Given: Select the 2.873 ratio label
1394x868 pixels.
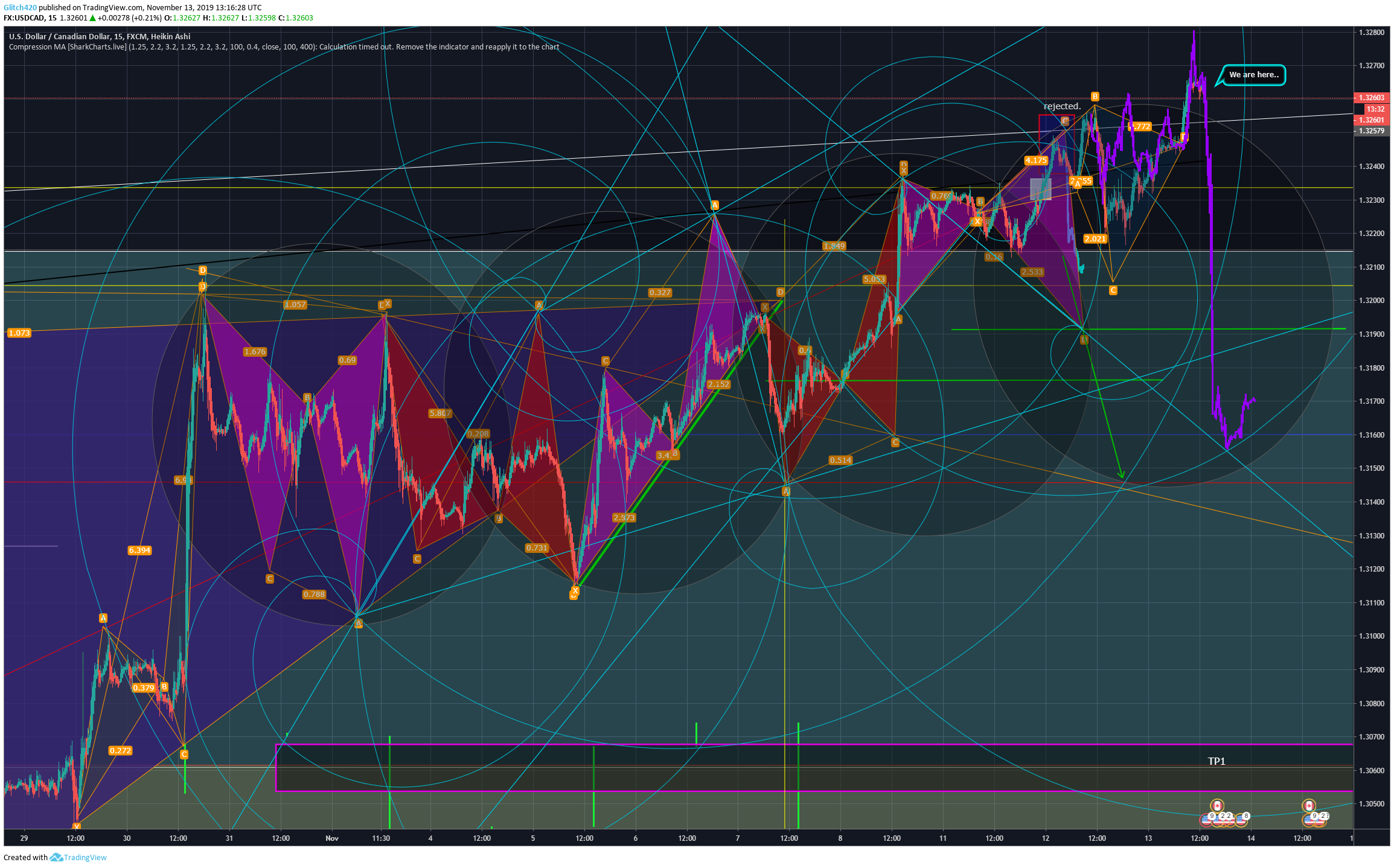Looking at the screenshot, I should pyautogui.click(x=624, y=517).
